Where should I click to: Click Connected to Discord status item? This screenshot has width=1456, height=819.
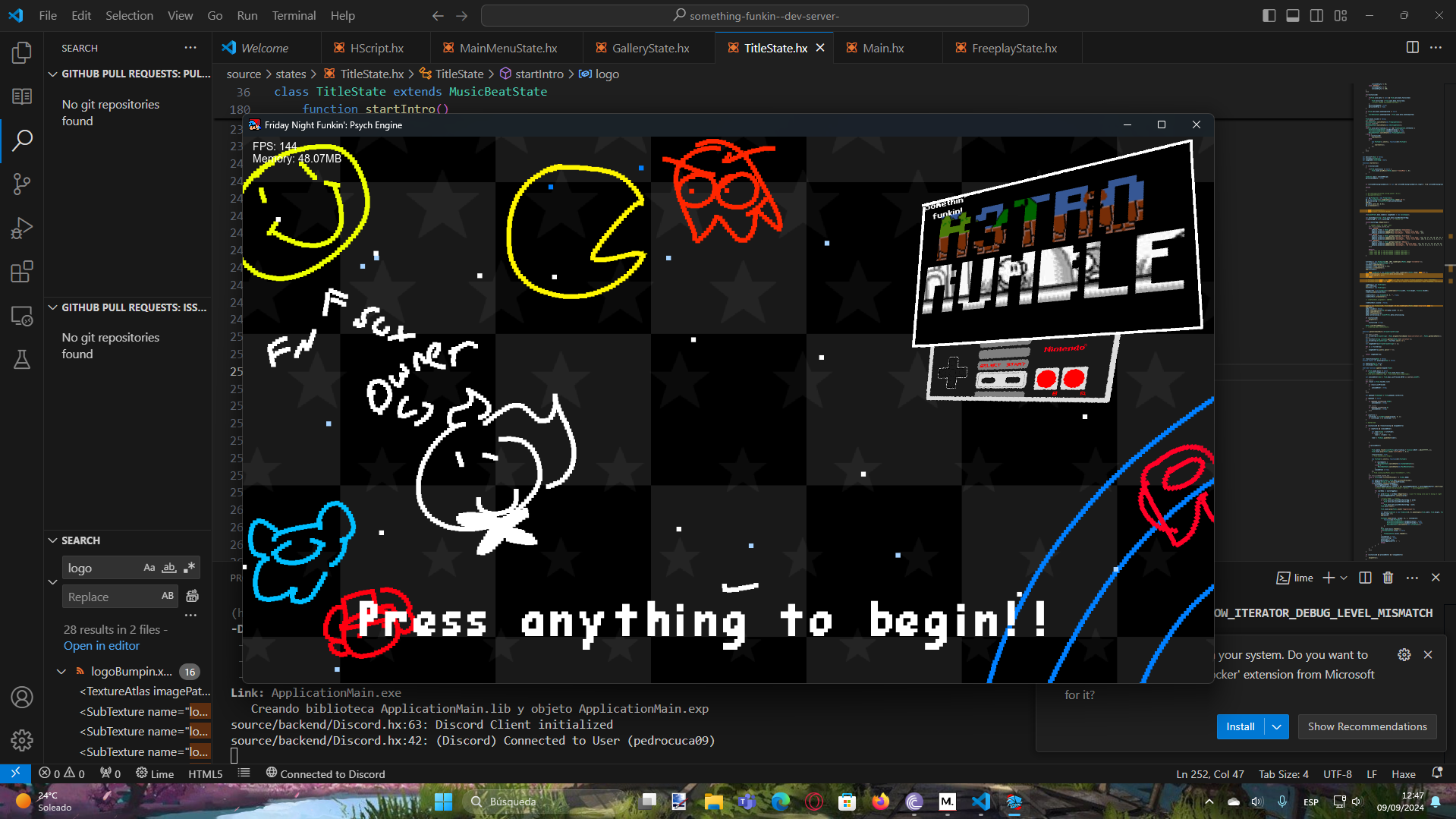325,773
